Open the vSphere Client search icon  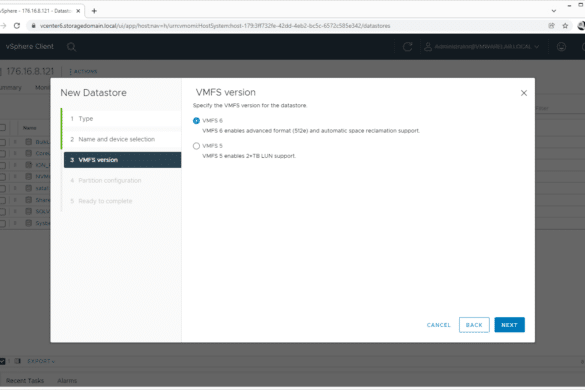(71, 47)
